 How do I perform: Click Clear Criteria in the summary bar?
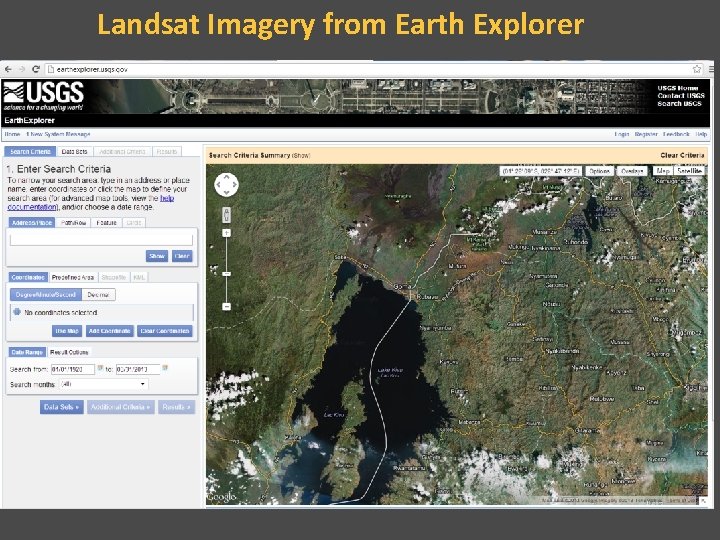click(682, 155)
